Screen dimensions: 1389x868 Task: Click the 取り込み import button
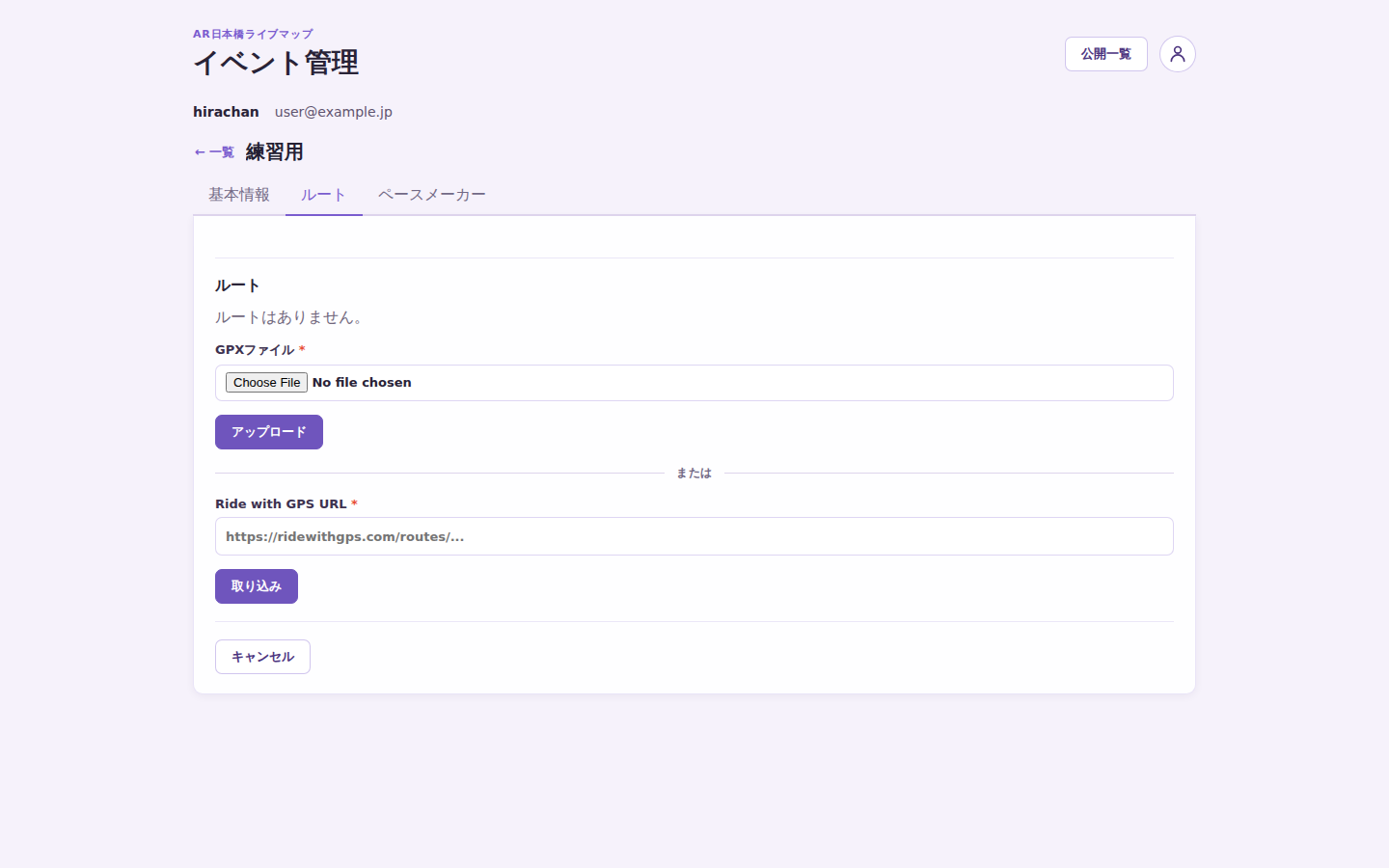(x=256, y=586)
